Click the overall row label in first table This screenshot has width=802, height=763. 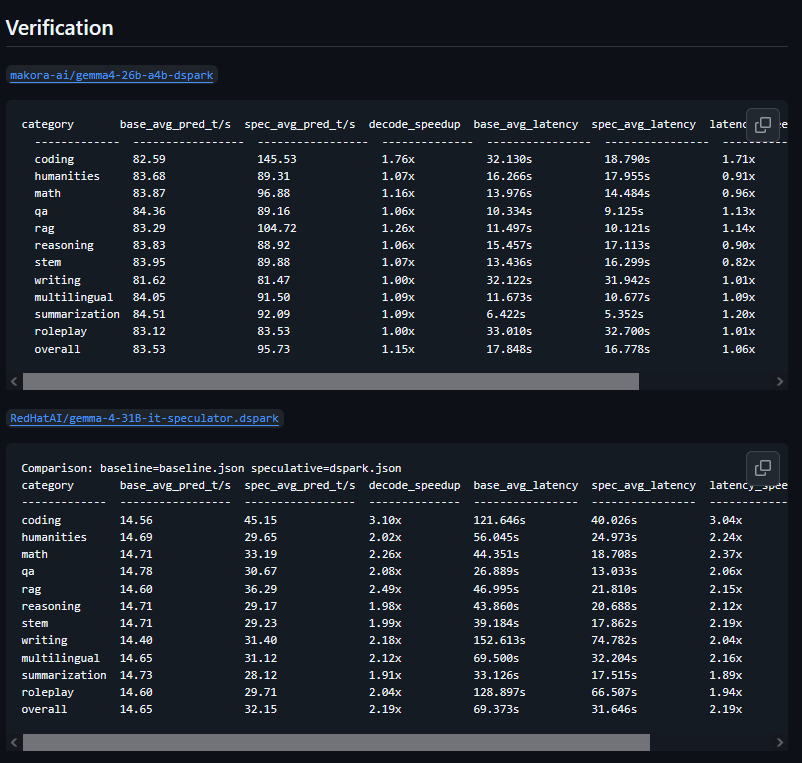57,349
